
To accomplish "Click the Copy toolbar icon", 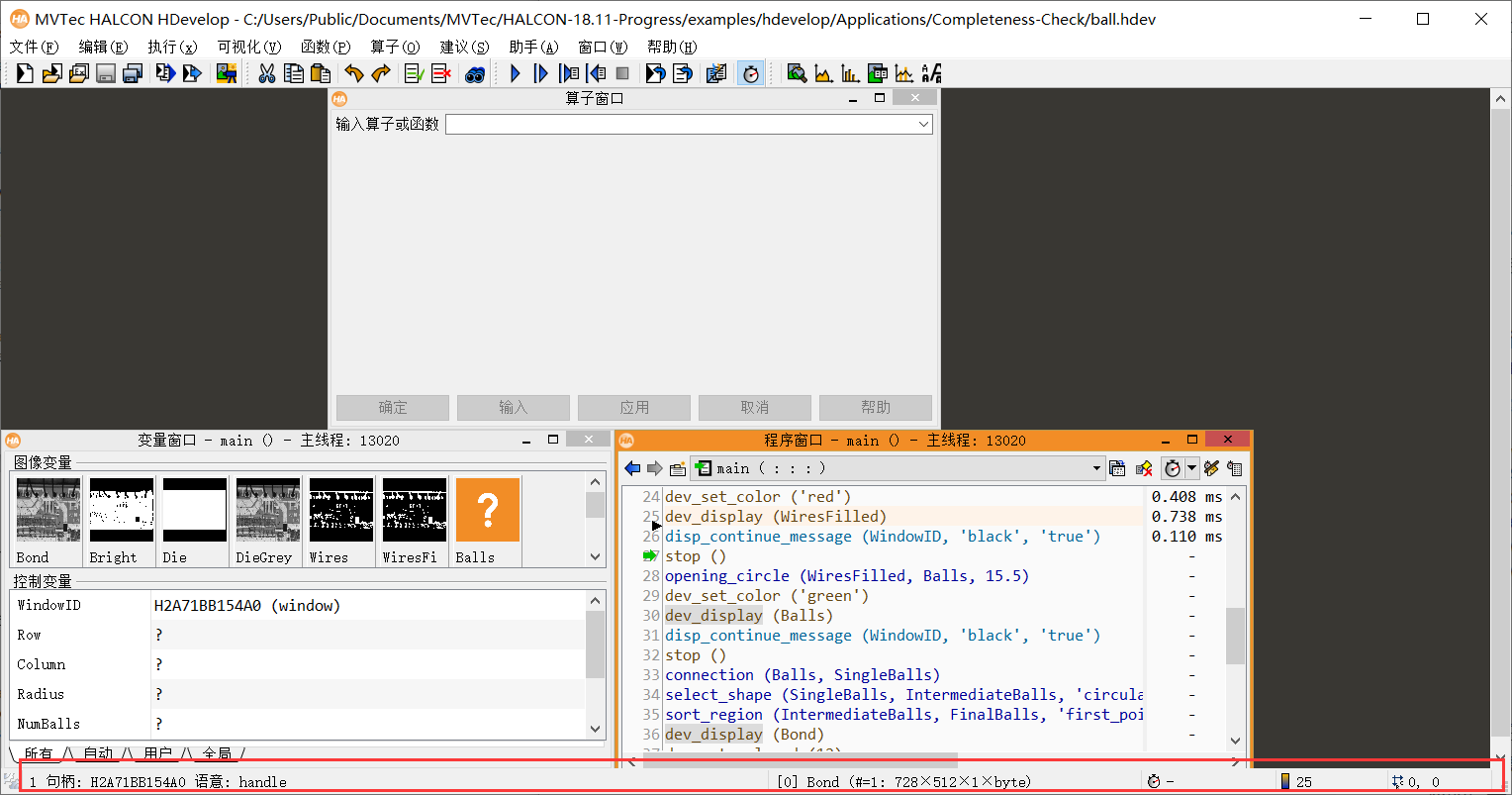I will click(x=294, y=73).
